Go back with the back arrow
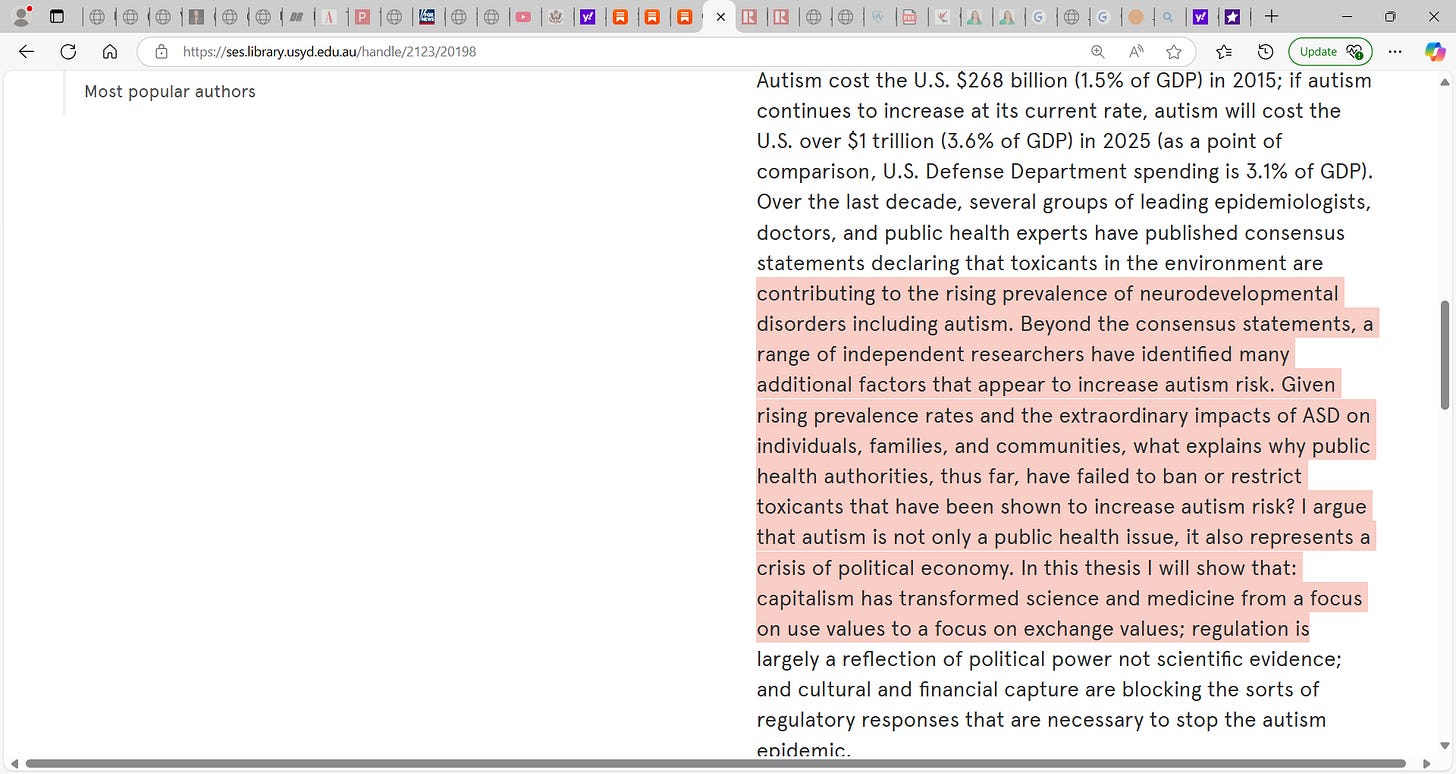1456x774 pixels. pos(26,52)
